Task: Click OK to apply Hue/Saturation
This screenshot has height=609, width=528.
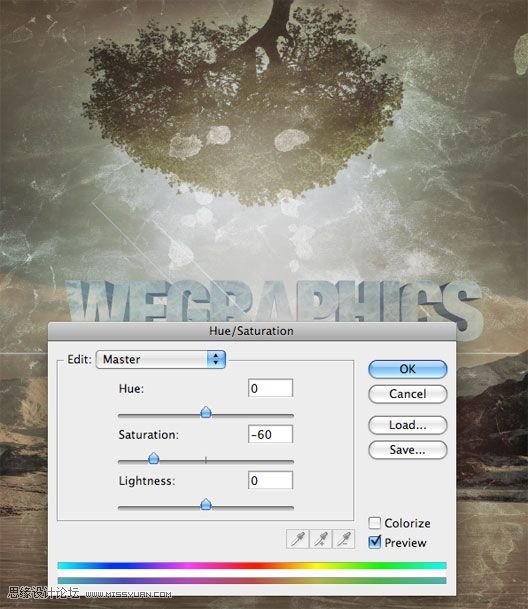Action: click(x=408, y=369)
